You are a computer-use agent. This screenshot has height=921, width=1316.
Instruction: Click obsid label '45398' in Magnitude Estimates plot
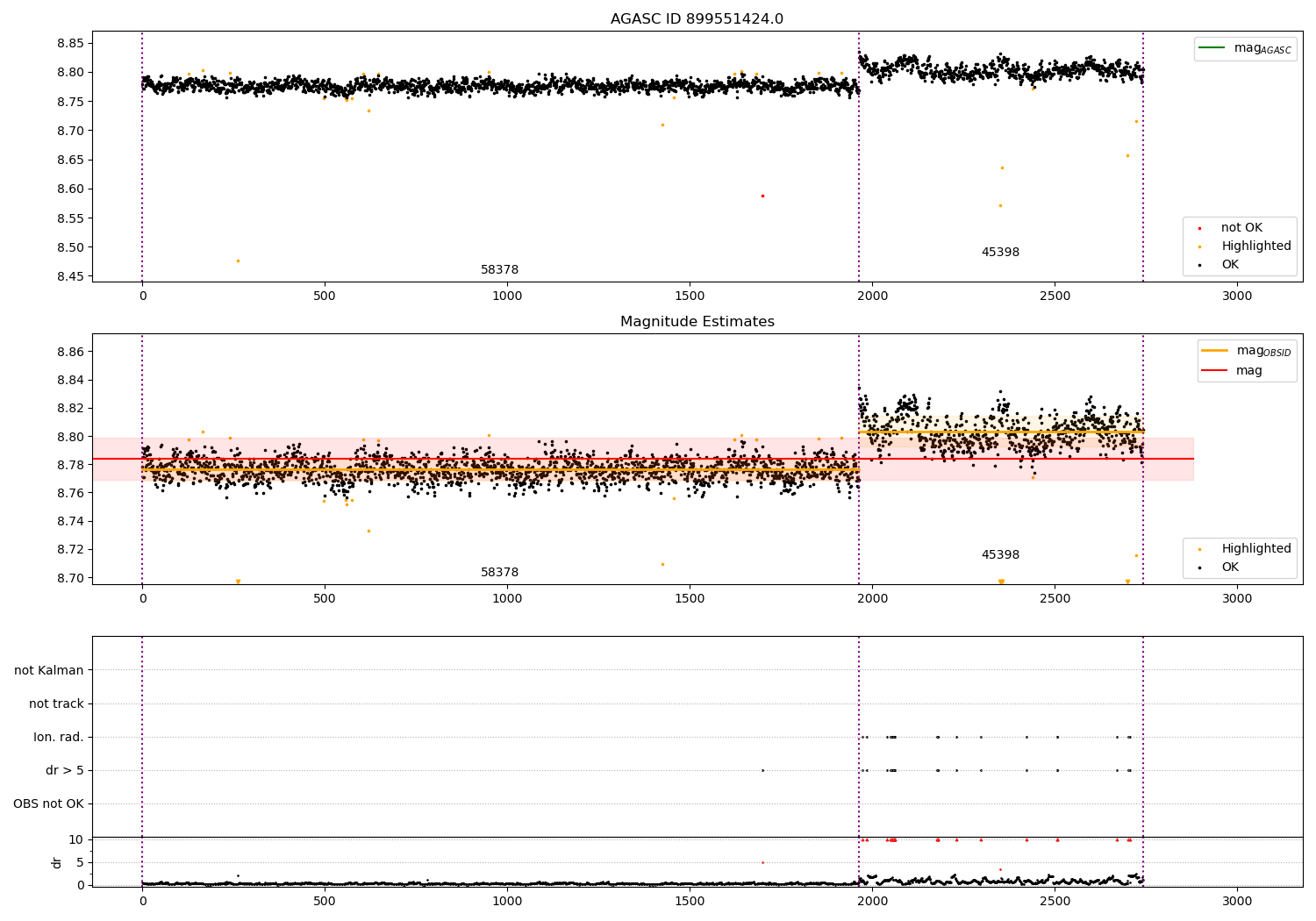coord(1000,555)
